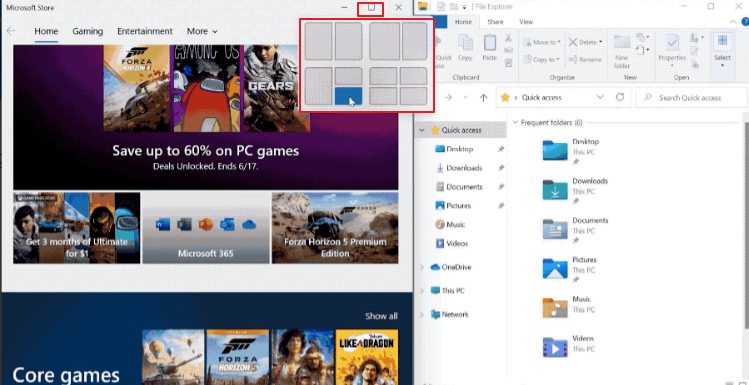Open the Like a Dragon game cover
This screenshot has height=385, width=749.
pyautogui.click(x=366, y=357)
